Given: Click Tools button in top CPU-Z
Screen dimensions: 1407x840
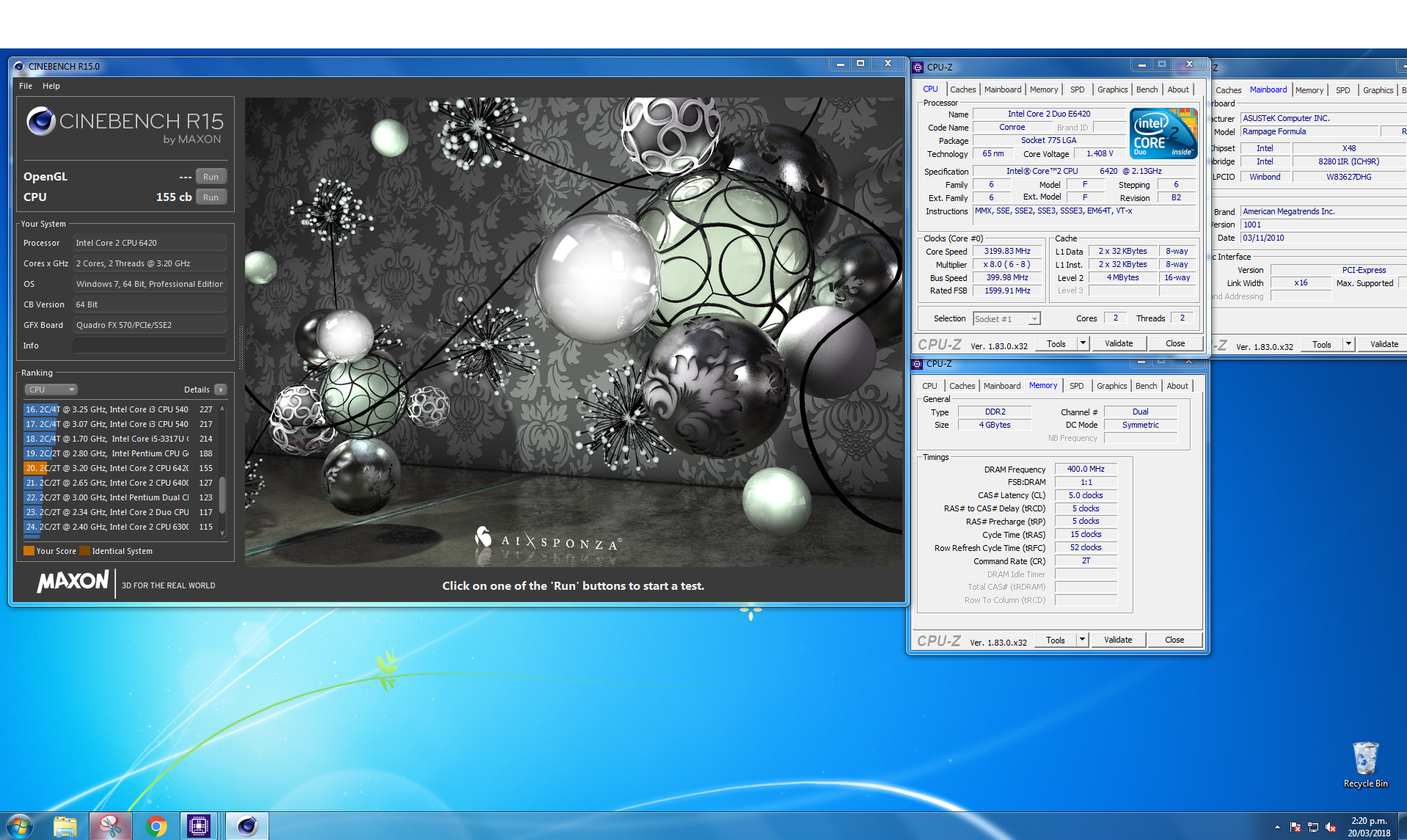Looking at the screenshot, I should (x=1056, y=344).
